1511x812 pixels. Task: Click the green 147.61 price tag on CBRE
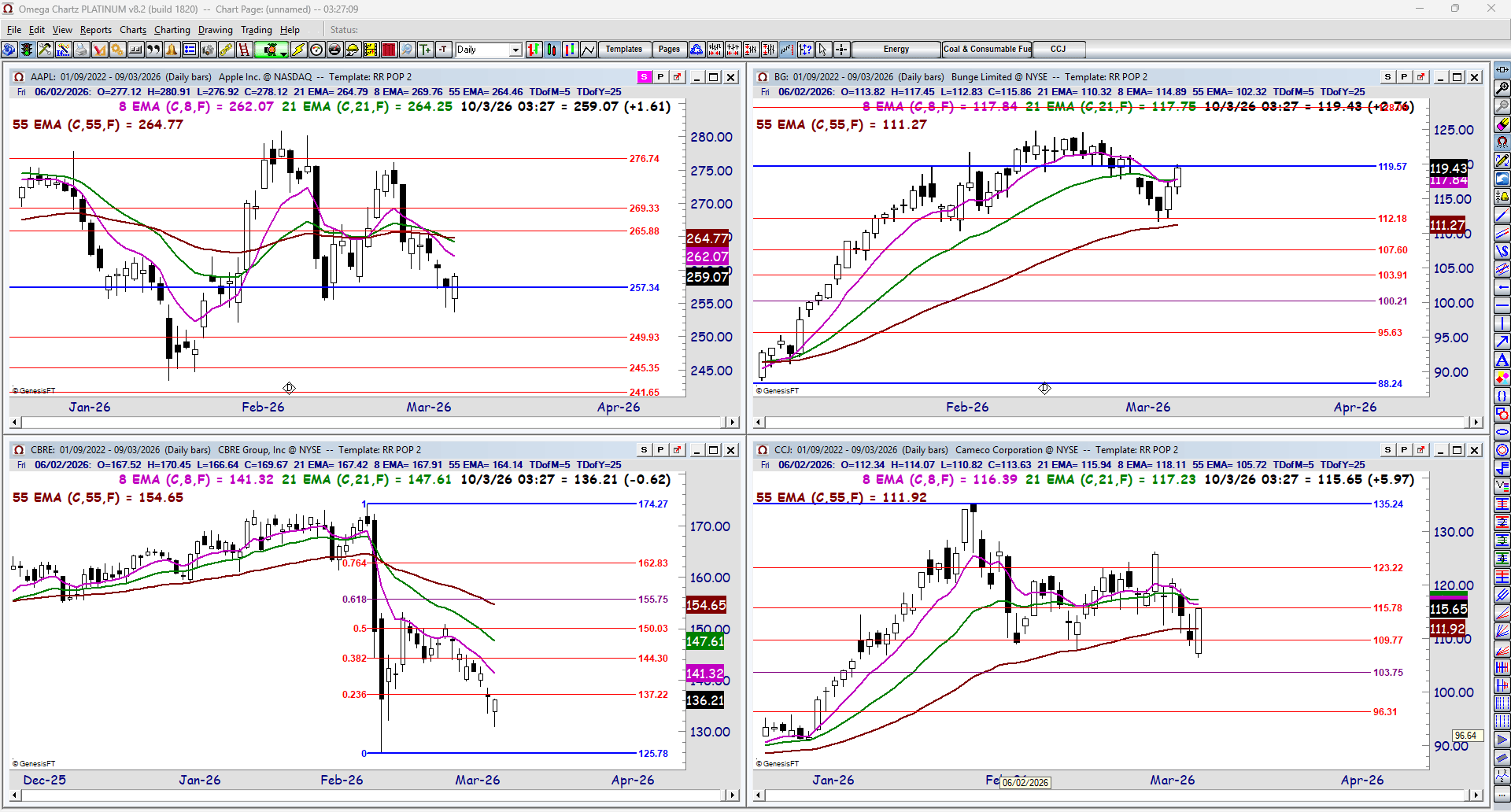click(705, 641)
